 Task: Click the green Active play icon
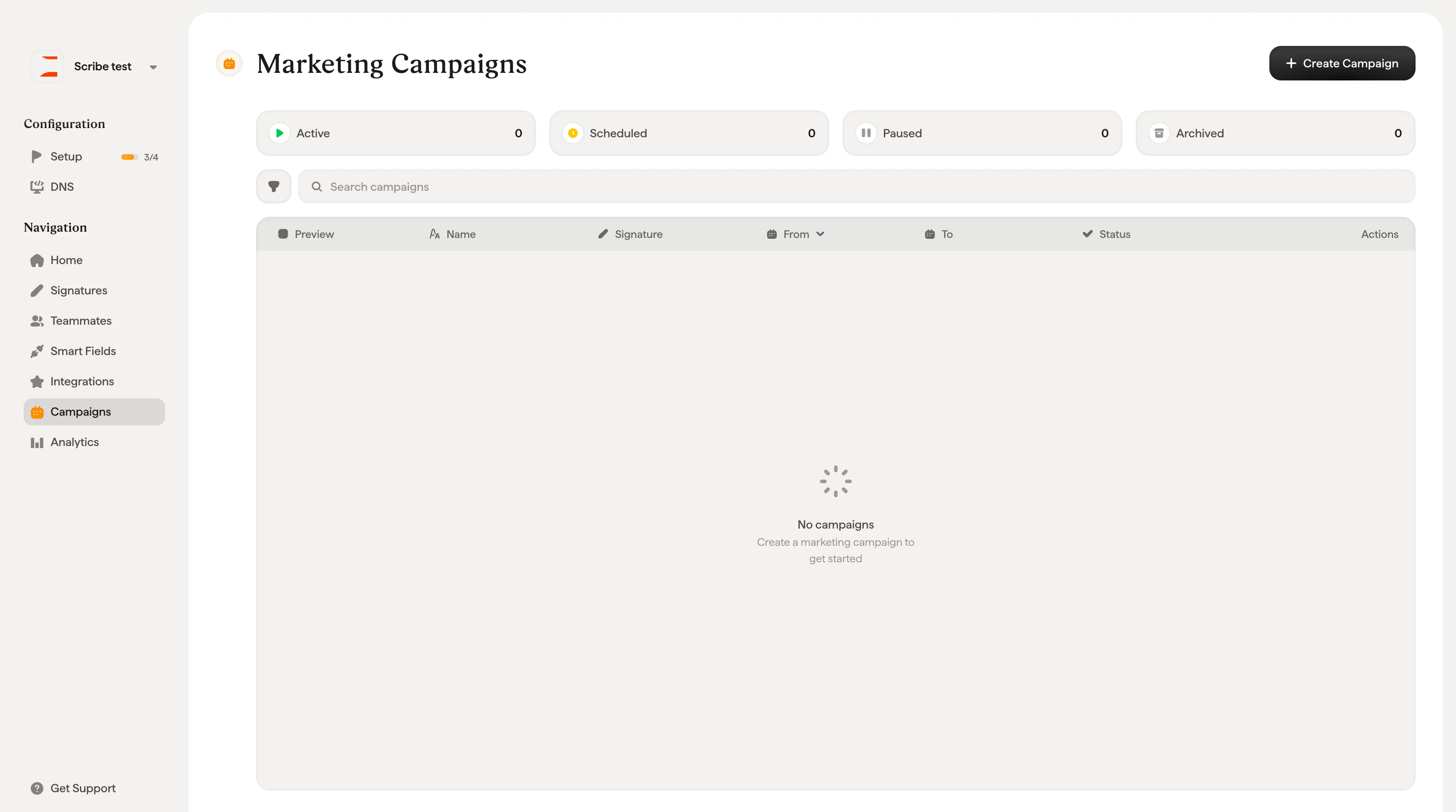click(279, 134)
